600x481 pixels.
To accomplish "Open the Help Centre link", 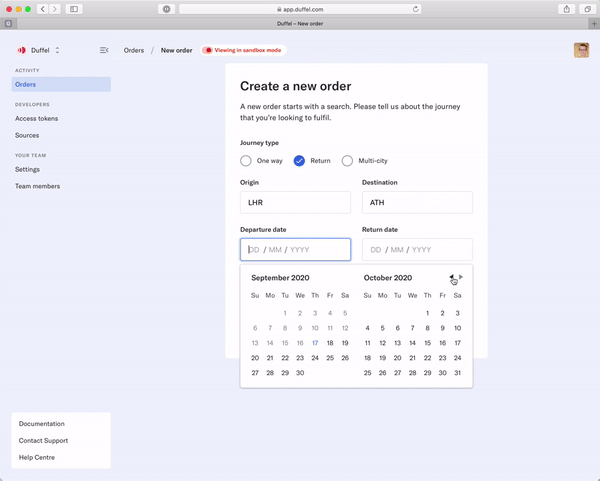I will [x=37, y=457].
